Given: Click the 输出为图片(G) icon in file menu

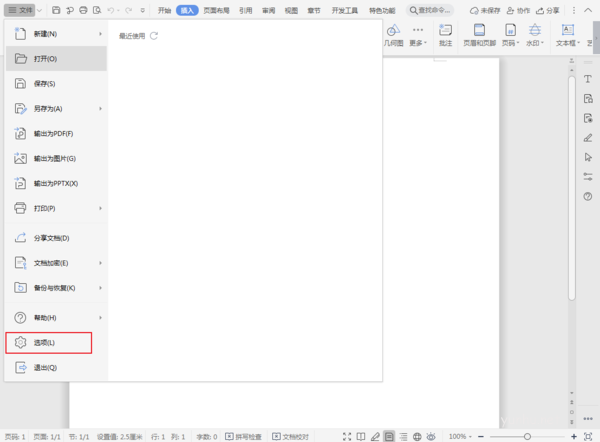Looking at the screenshot, I should click(21, 158).
